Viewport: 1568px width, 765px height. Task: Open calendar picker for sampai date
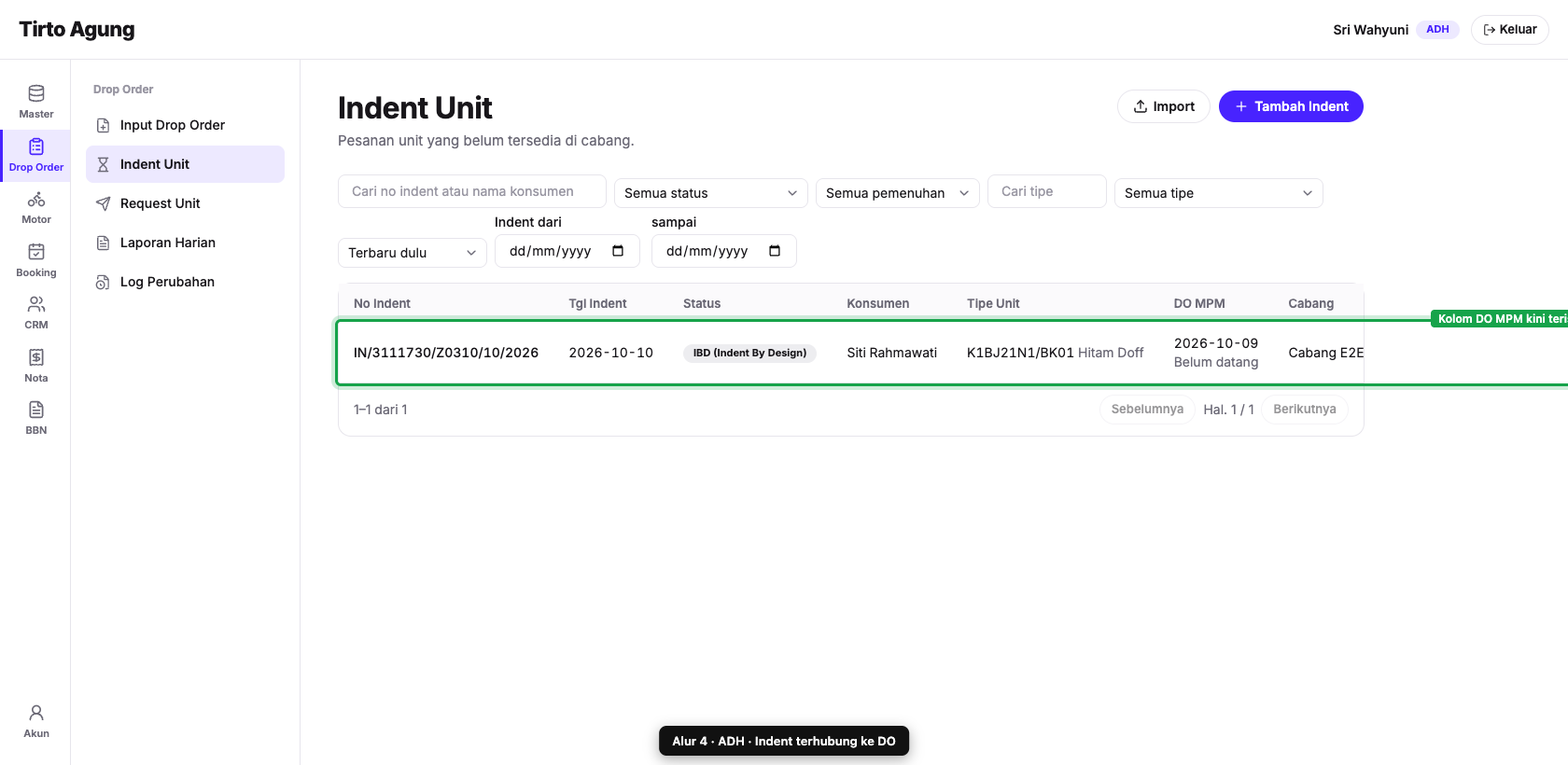(x=775, y=251)
